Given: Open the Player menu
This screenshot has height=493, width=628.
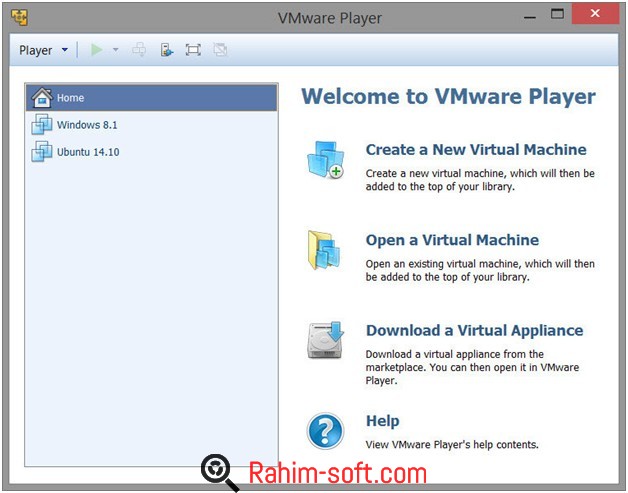Looking at the screenshot, I should (x=43, y=50).
